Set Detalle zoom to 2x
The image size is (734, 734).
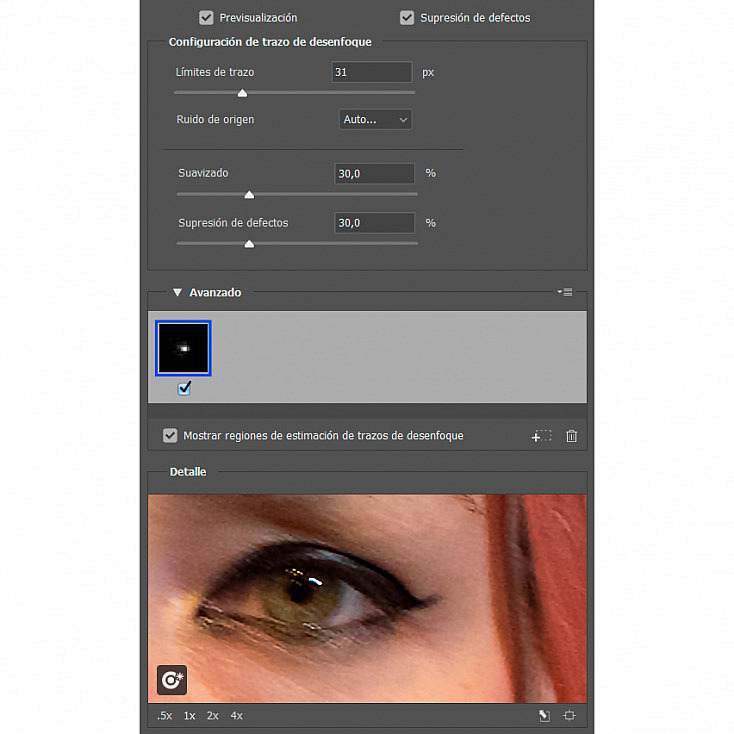click(213, 716)
